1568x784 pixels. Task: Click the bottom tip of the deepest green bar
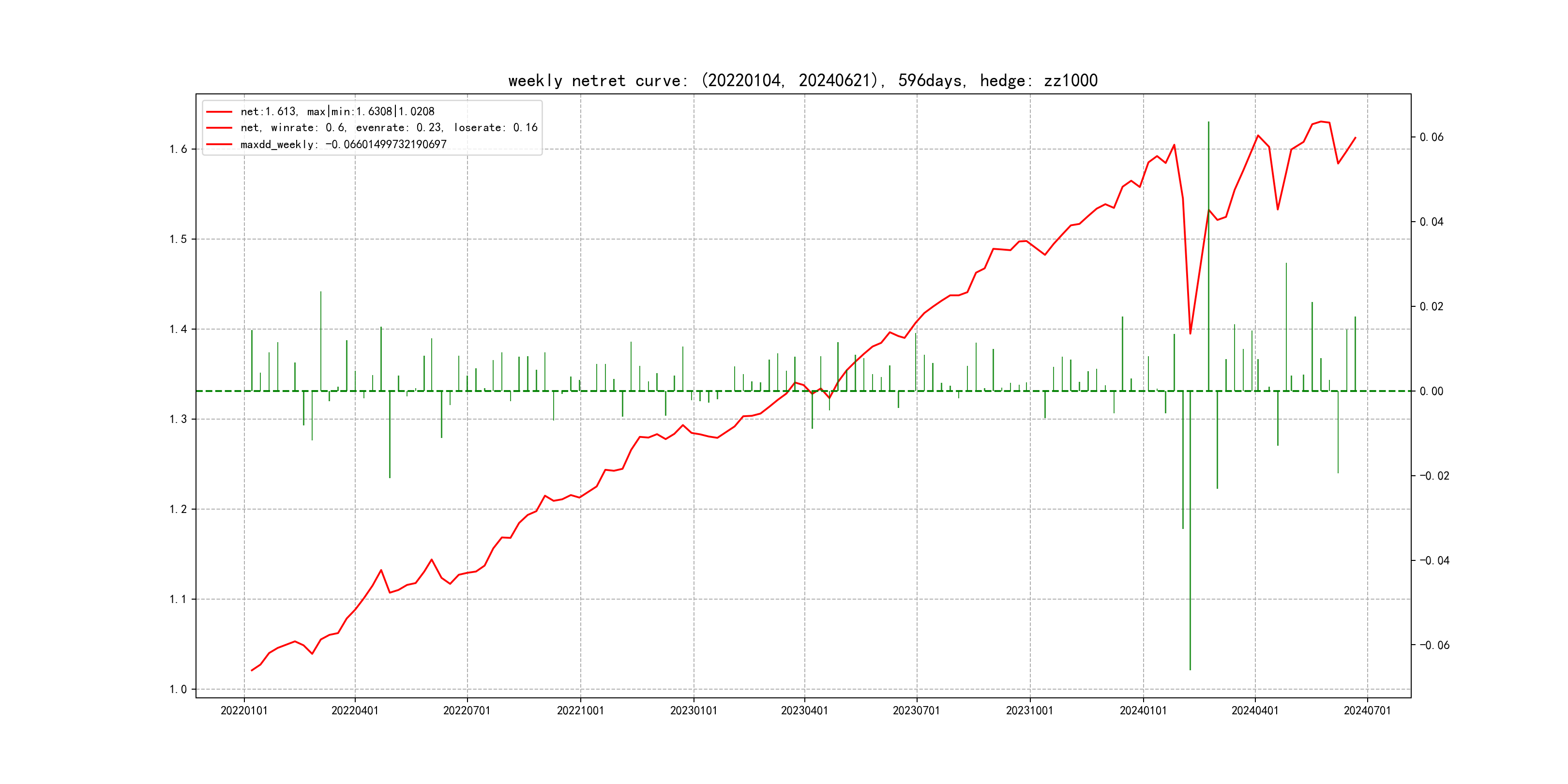click(x=1190, y=670)
